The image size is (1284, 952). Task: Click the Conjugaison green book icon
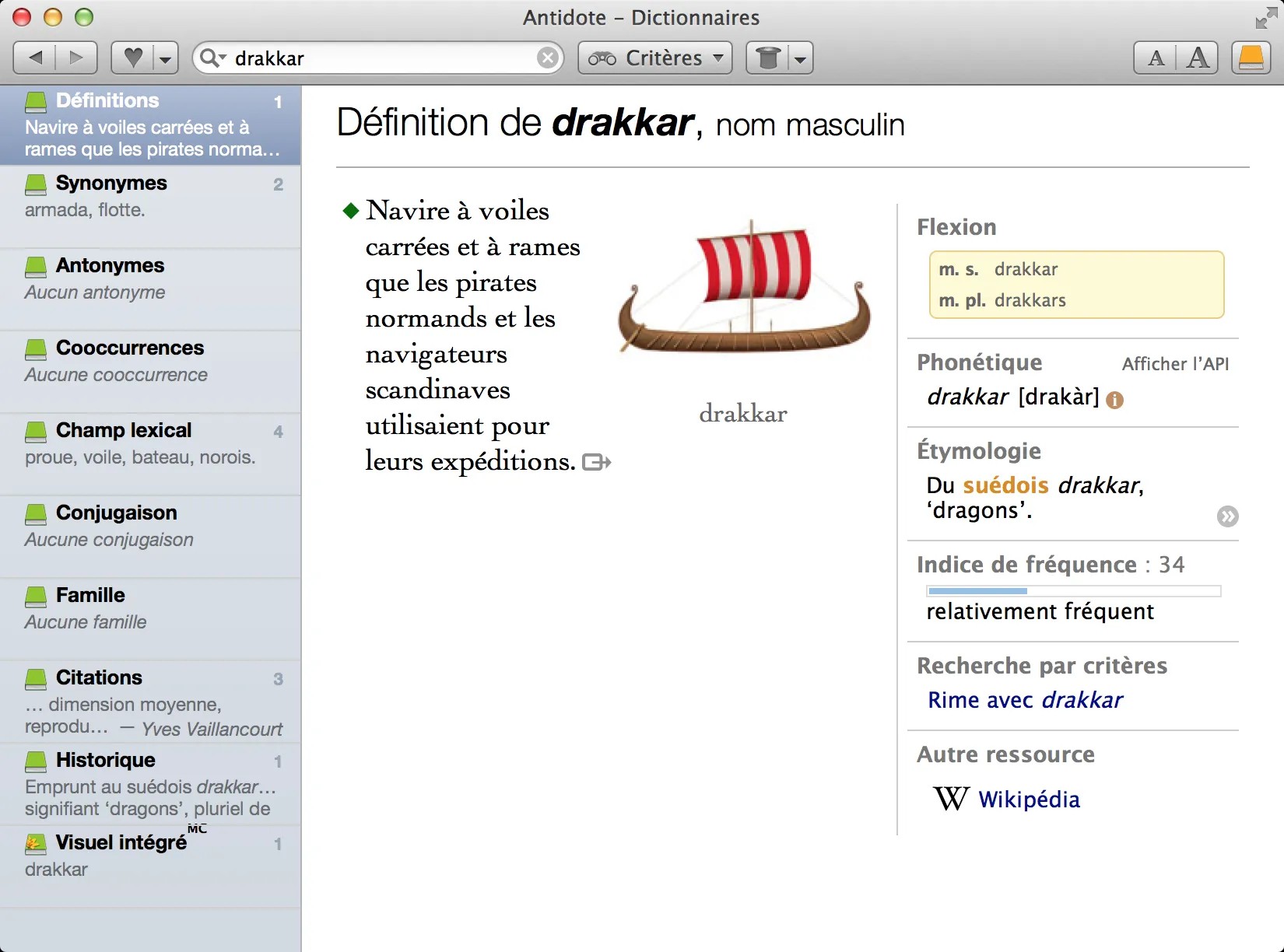click(36, 514)
